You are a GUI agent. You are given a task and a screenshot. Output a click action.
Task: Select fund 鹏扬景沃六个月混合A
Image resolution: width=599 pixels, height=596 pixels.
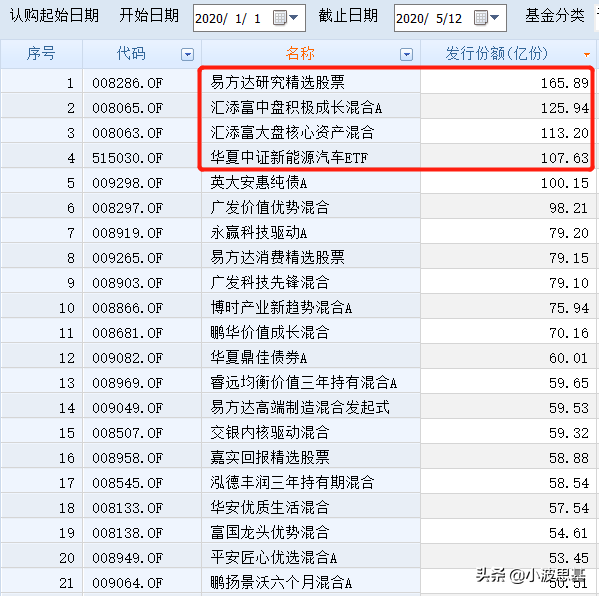coord(282,583)
